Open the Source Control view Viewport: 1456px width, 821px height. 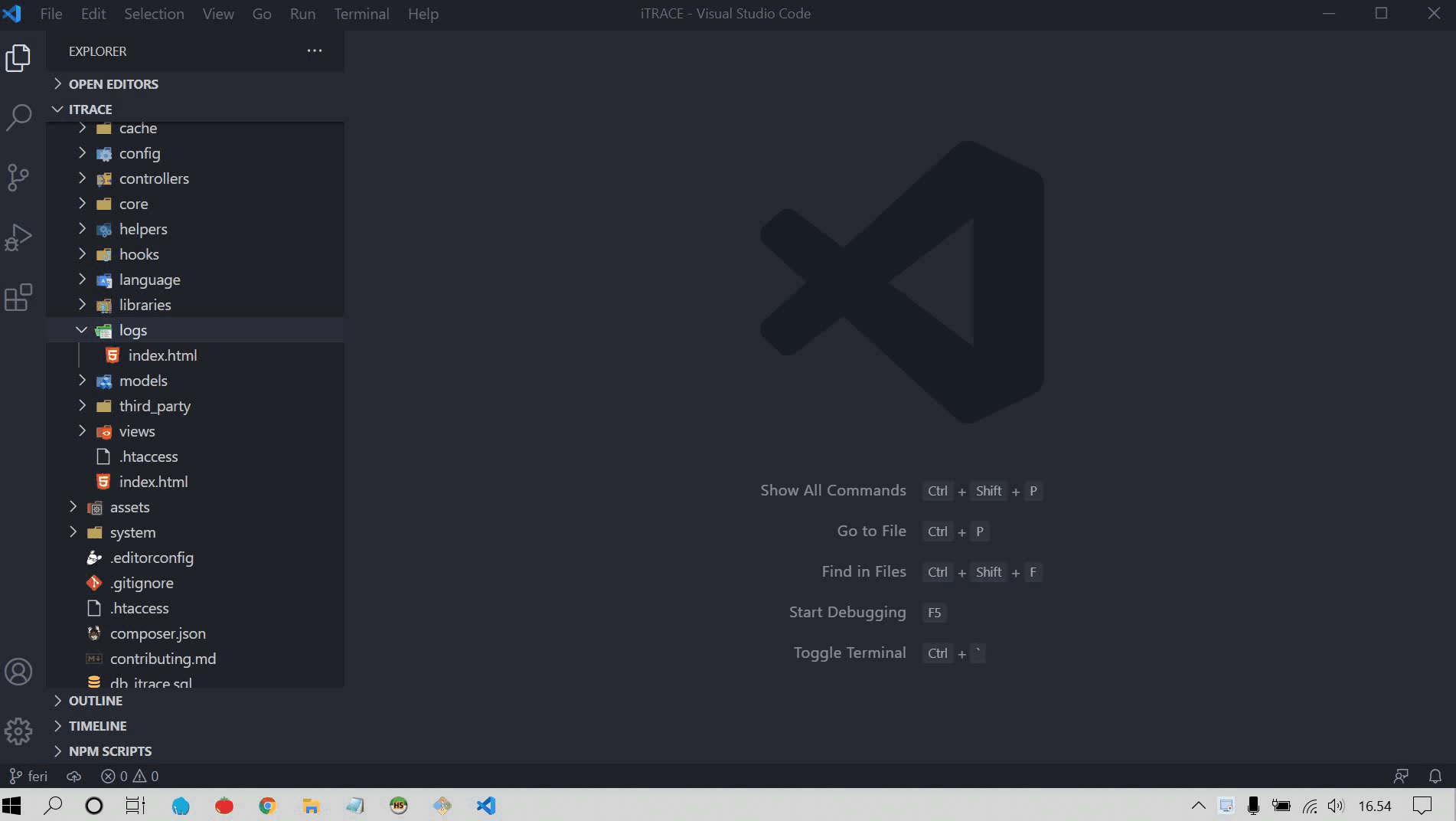18,178
